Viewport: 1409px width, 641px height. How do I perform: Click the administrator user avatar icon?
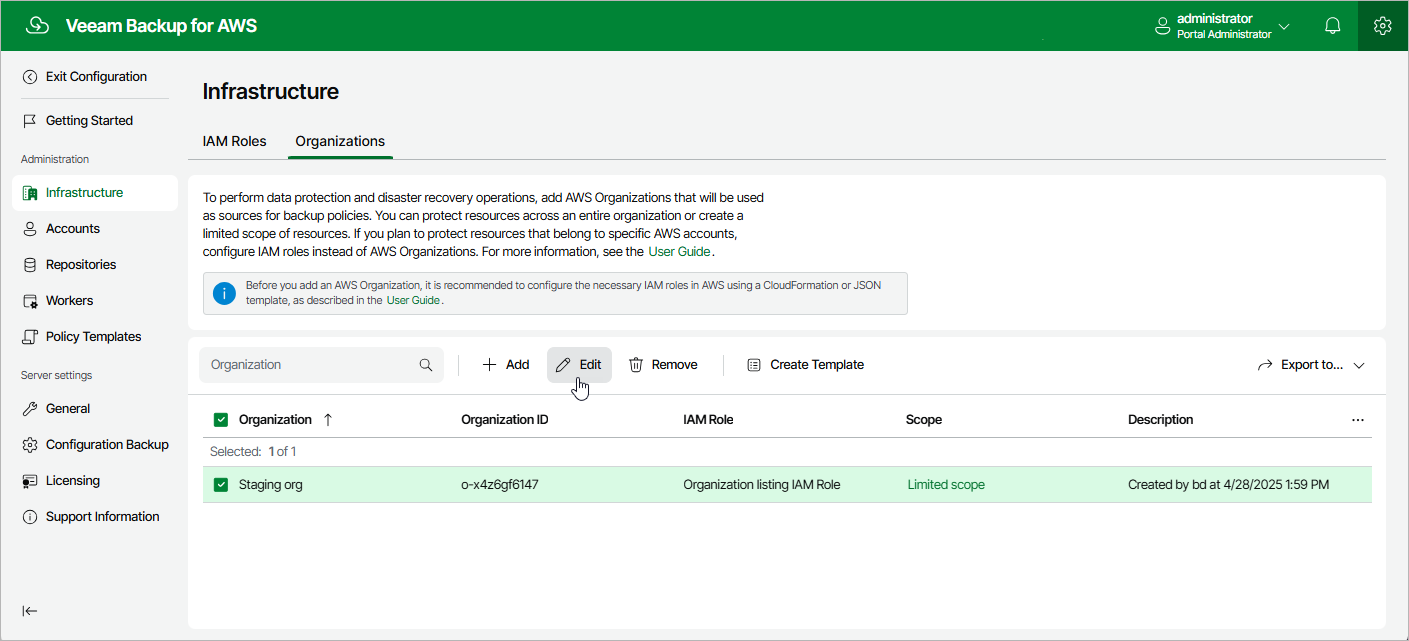point(1163,26)
